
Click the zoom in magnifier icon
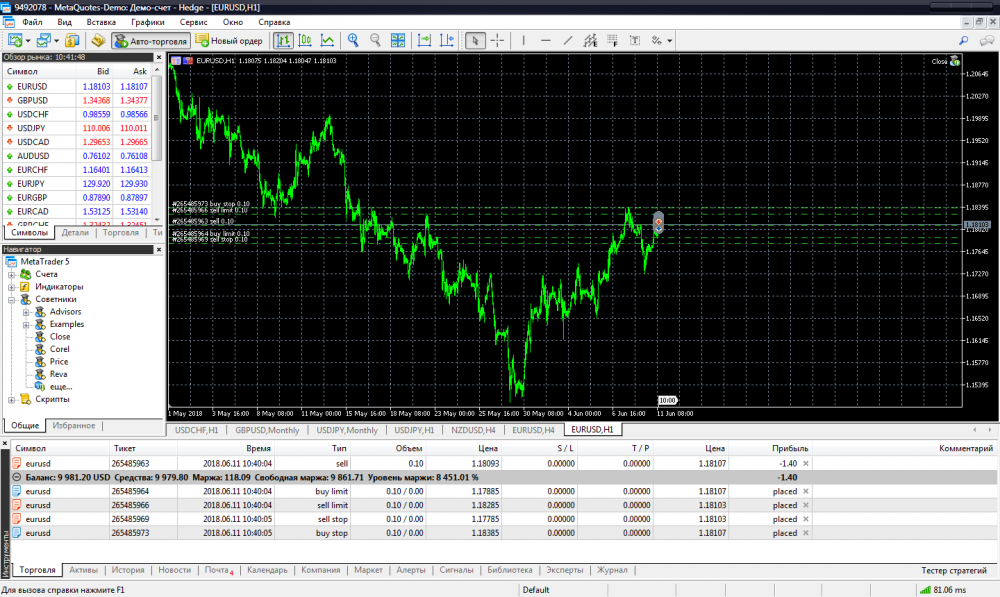pyautogui.click(x=353, y=41)
